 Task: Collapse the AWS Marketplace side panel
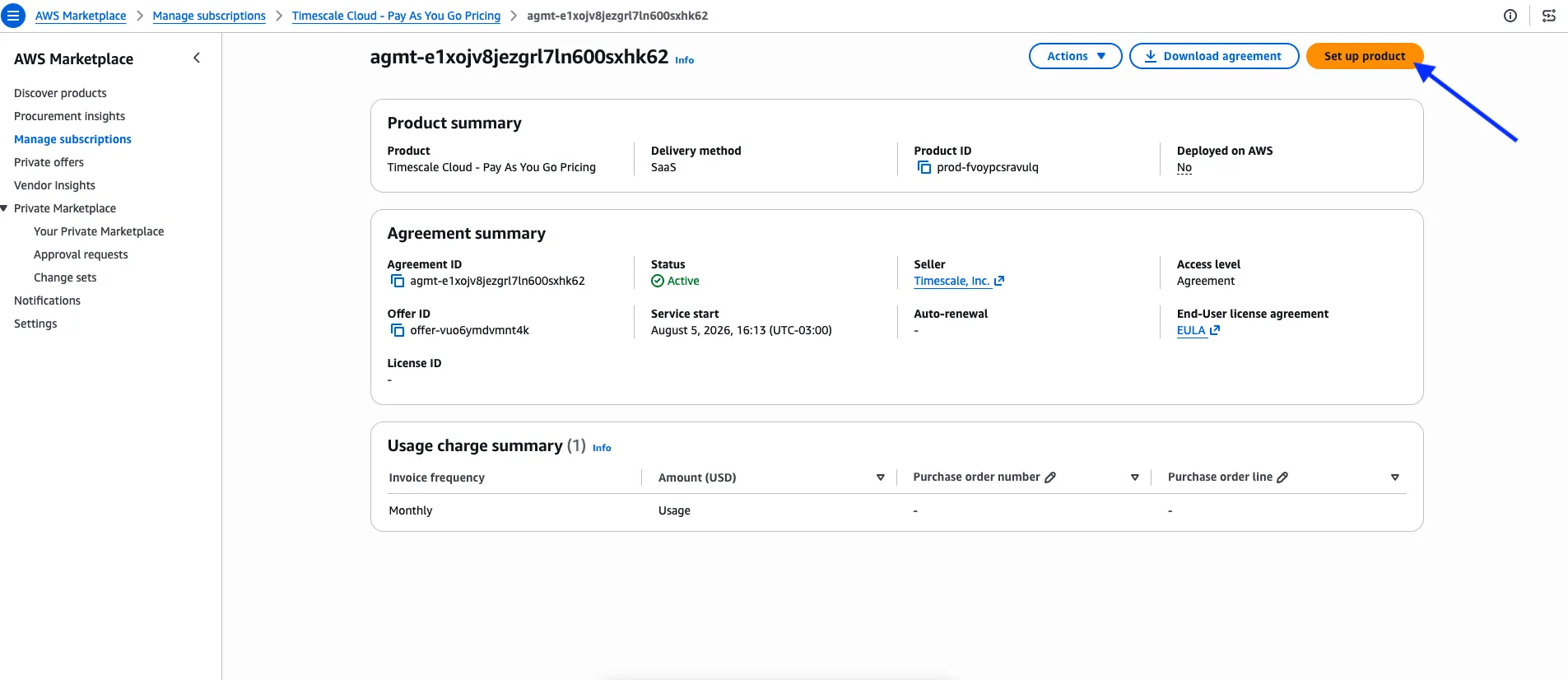point(197,58)
